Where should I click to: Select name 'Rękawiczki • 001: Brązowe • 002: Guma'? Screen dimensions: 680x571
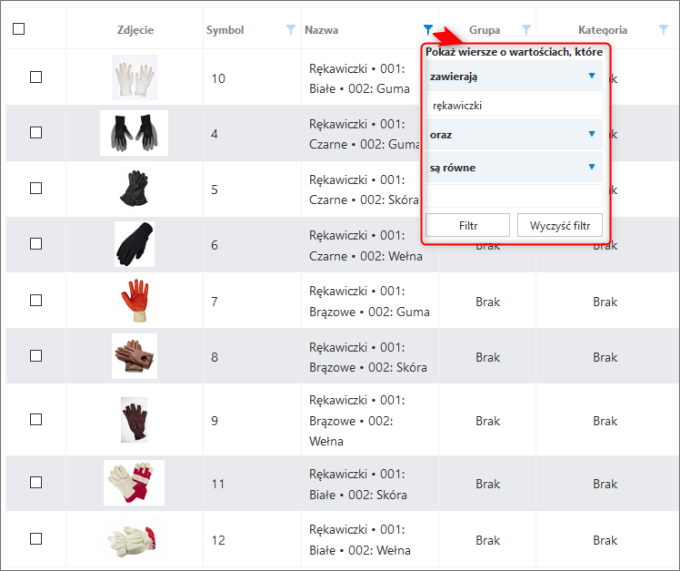(369, 301)
